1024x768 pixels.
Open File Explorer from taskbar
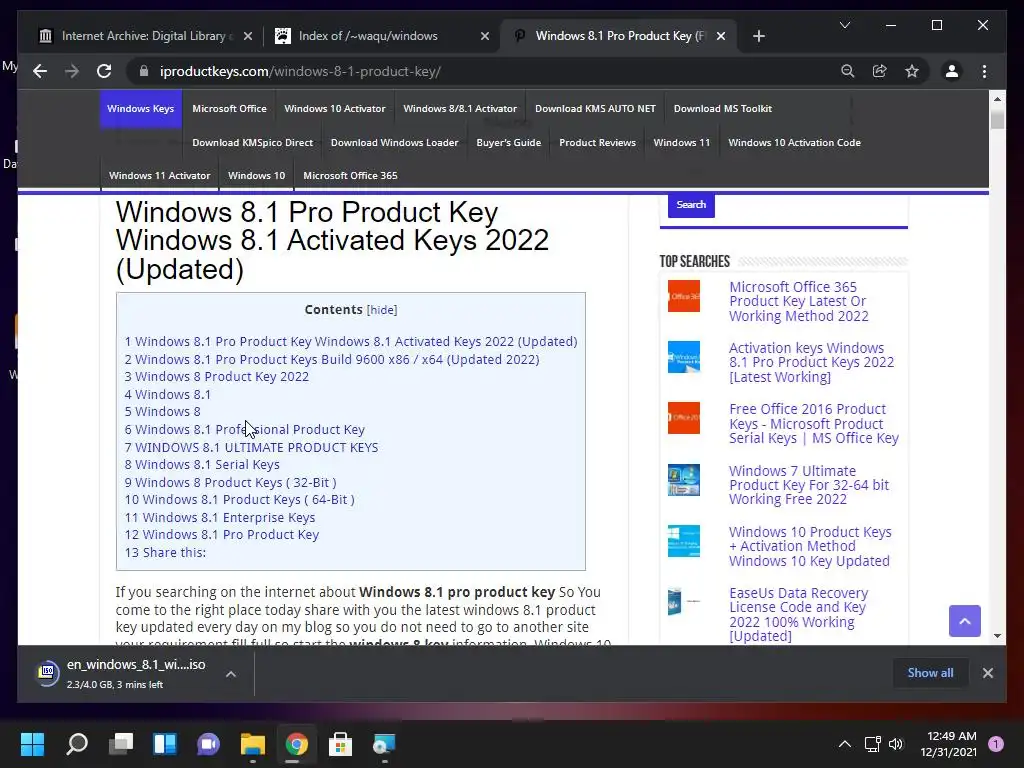click(253, 744)
